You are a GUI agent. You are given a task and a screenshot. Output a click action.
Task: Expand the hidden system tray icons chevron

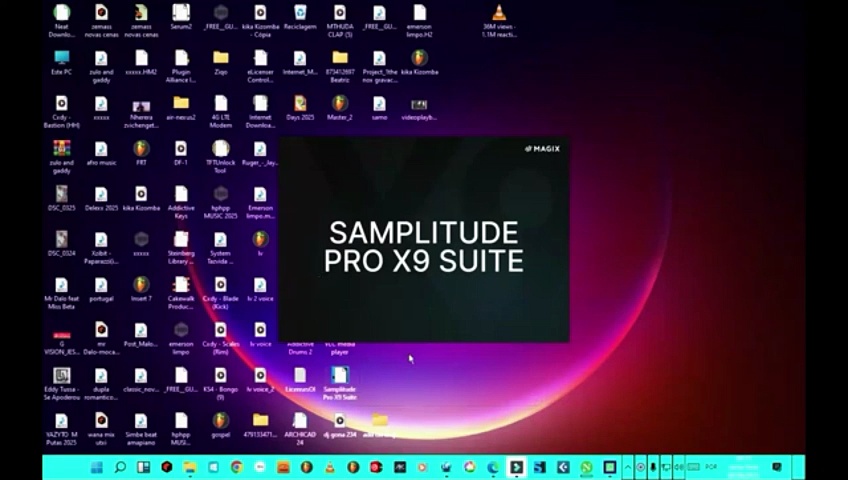(x=628, y=467)
